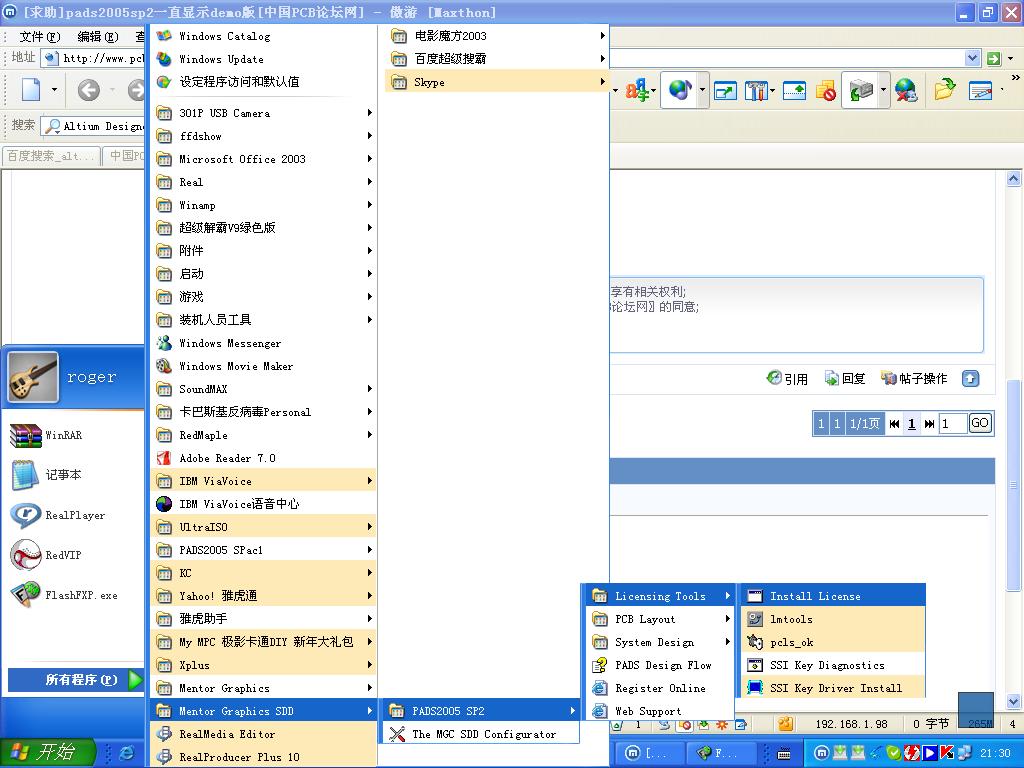Launch RedVIP from the Start menu

point(73,555)
